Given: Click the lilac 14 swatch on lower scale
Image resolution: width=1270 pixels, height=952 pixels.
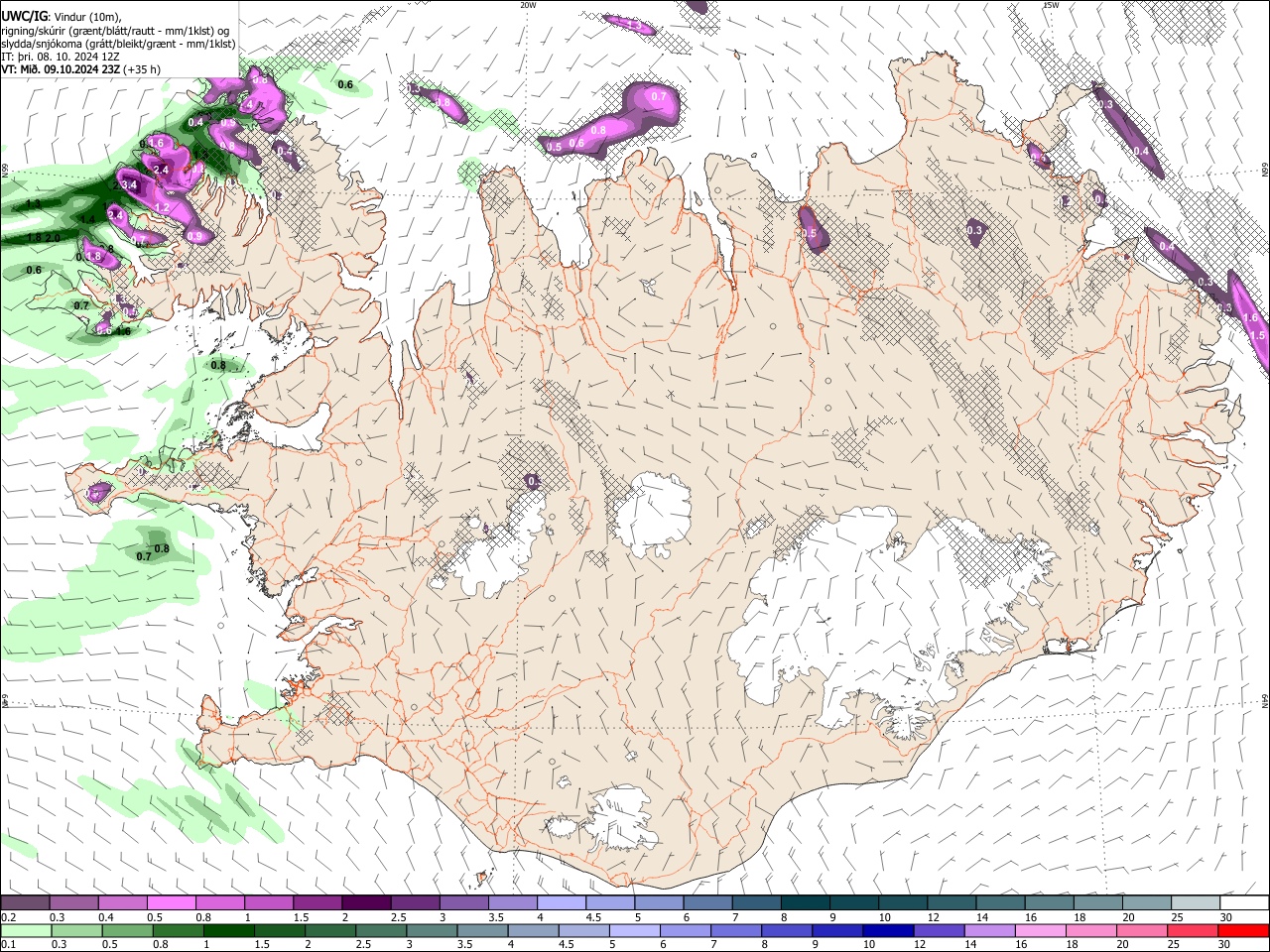Looking at the screenshot, I should point(989,930).
